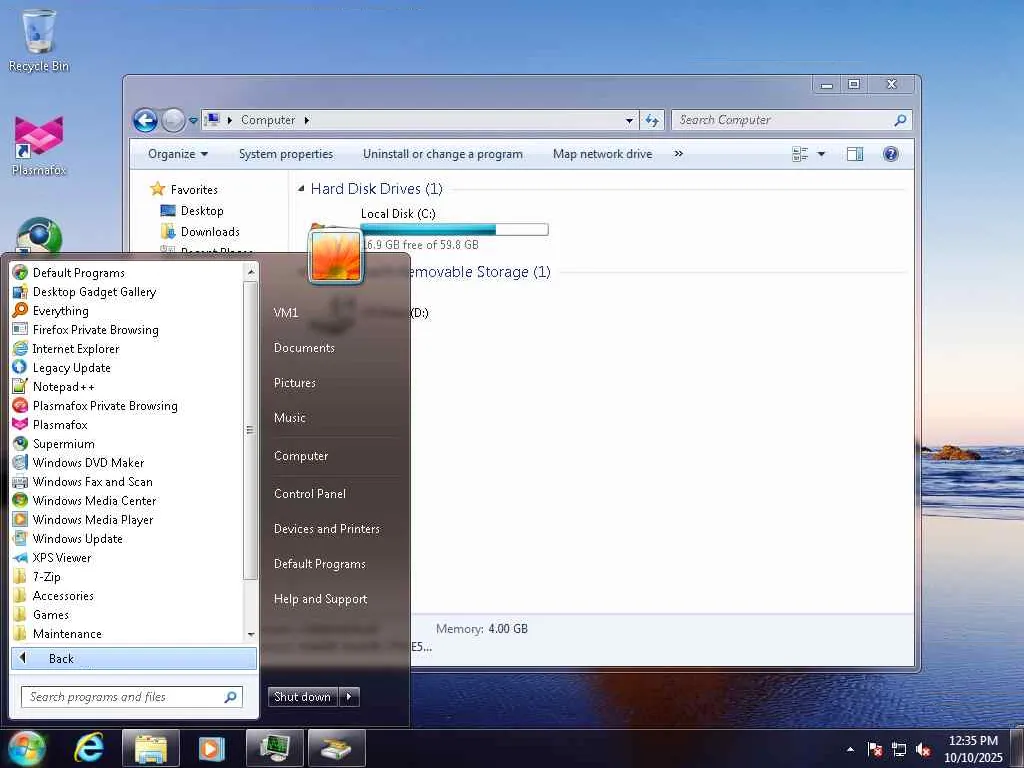
Task: Click the muted volume tray icon
Action: (x=923, y=749)
